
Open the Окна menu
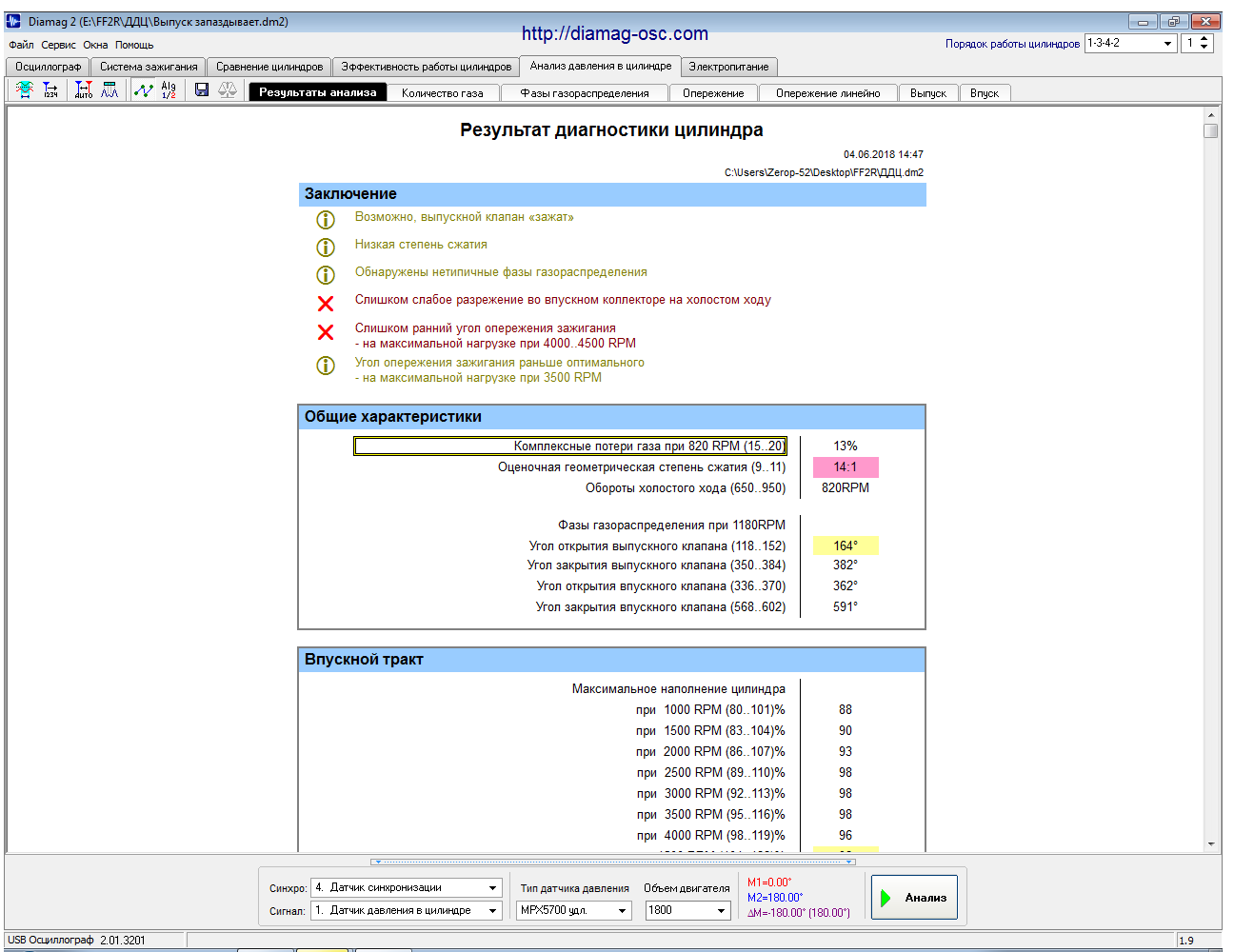pos(95,45)
